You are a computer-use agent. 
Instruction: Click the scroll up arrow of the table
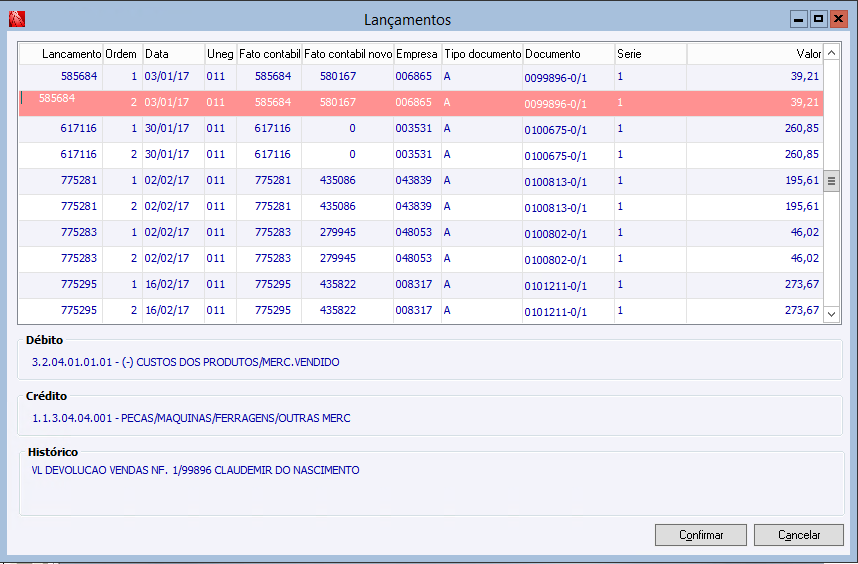[x=832, y=53]
